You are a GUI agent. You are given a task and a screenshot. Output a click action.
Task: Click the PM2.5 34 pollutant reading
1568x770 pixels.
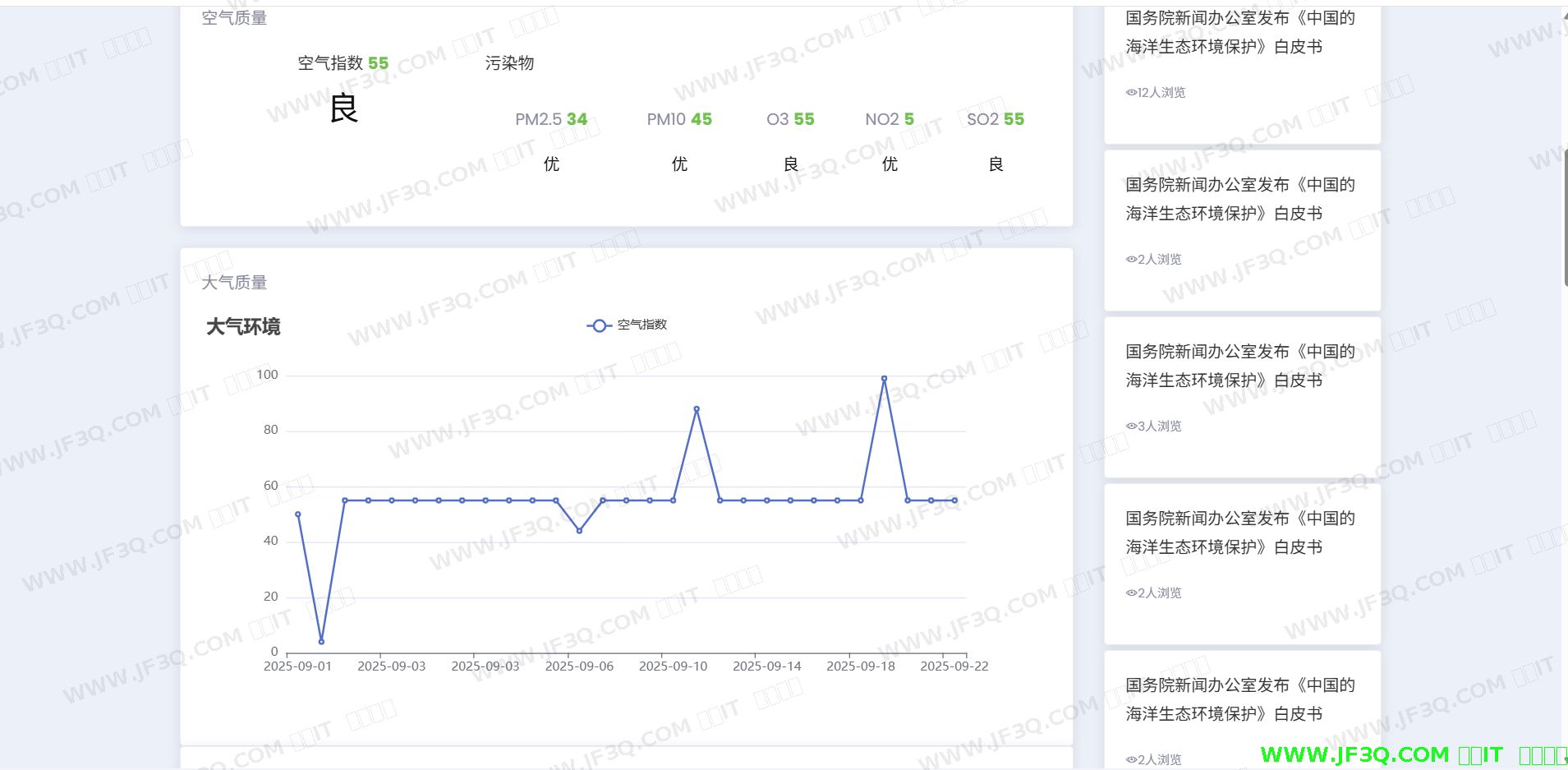point(551,119)
